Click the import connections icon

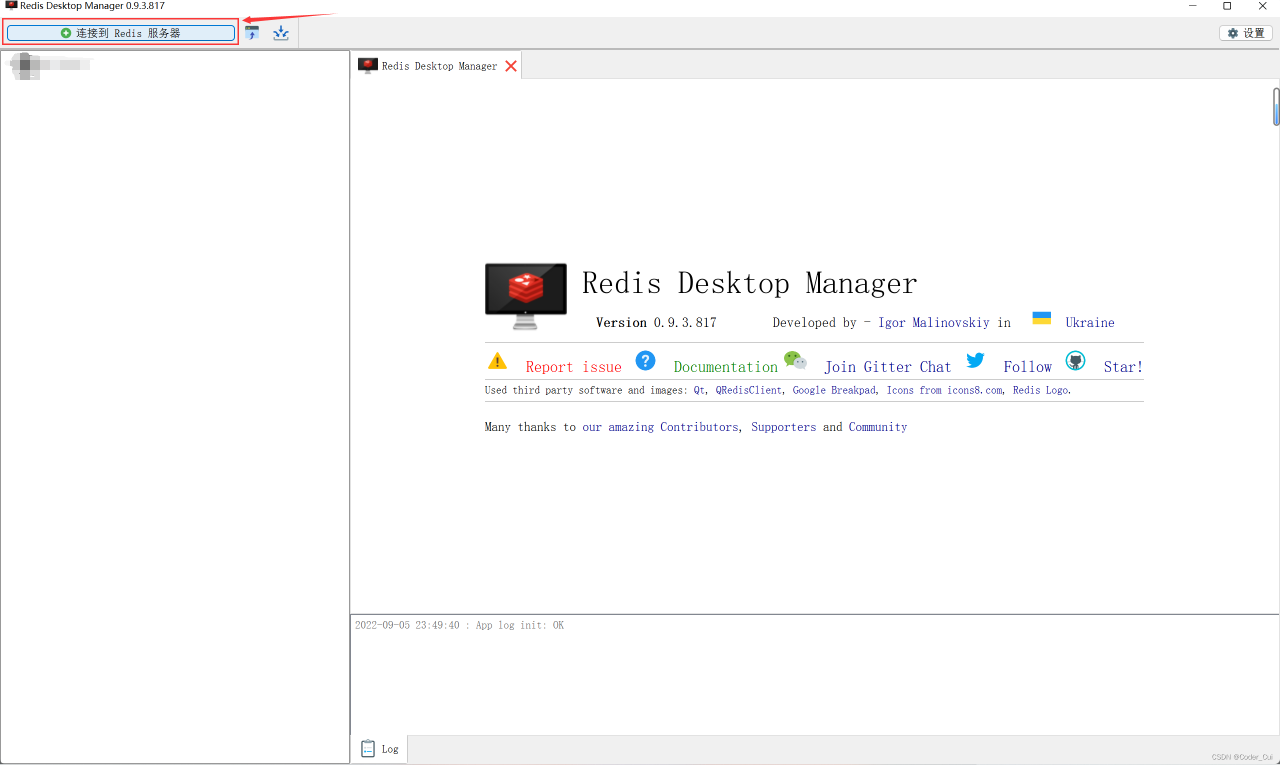(252, 33)
